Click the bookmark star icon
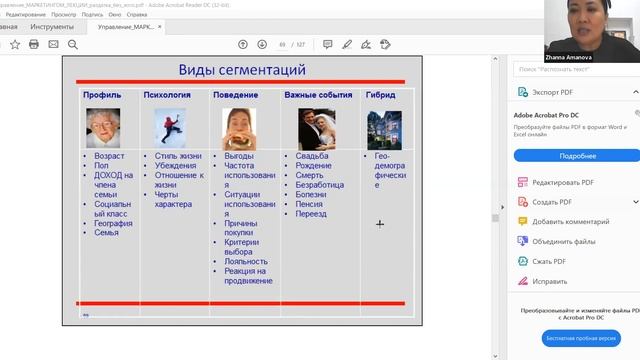 click(x=15, y=44)
